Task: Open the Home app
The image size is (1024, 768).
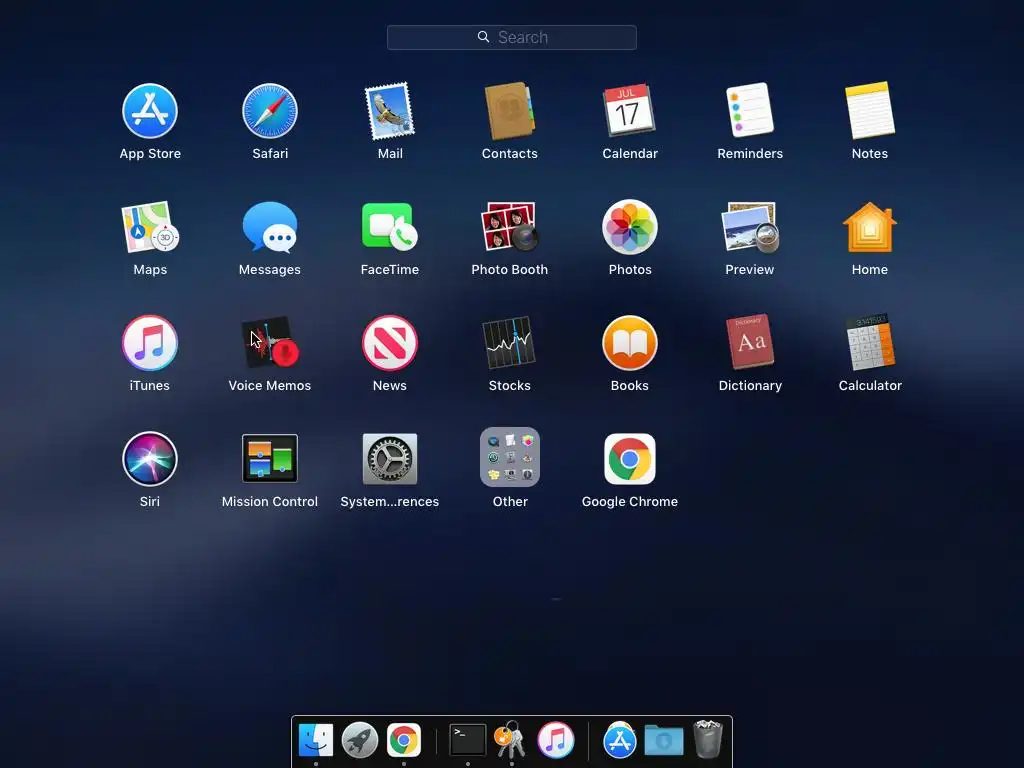Action: pos(869,227)
